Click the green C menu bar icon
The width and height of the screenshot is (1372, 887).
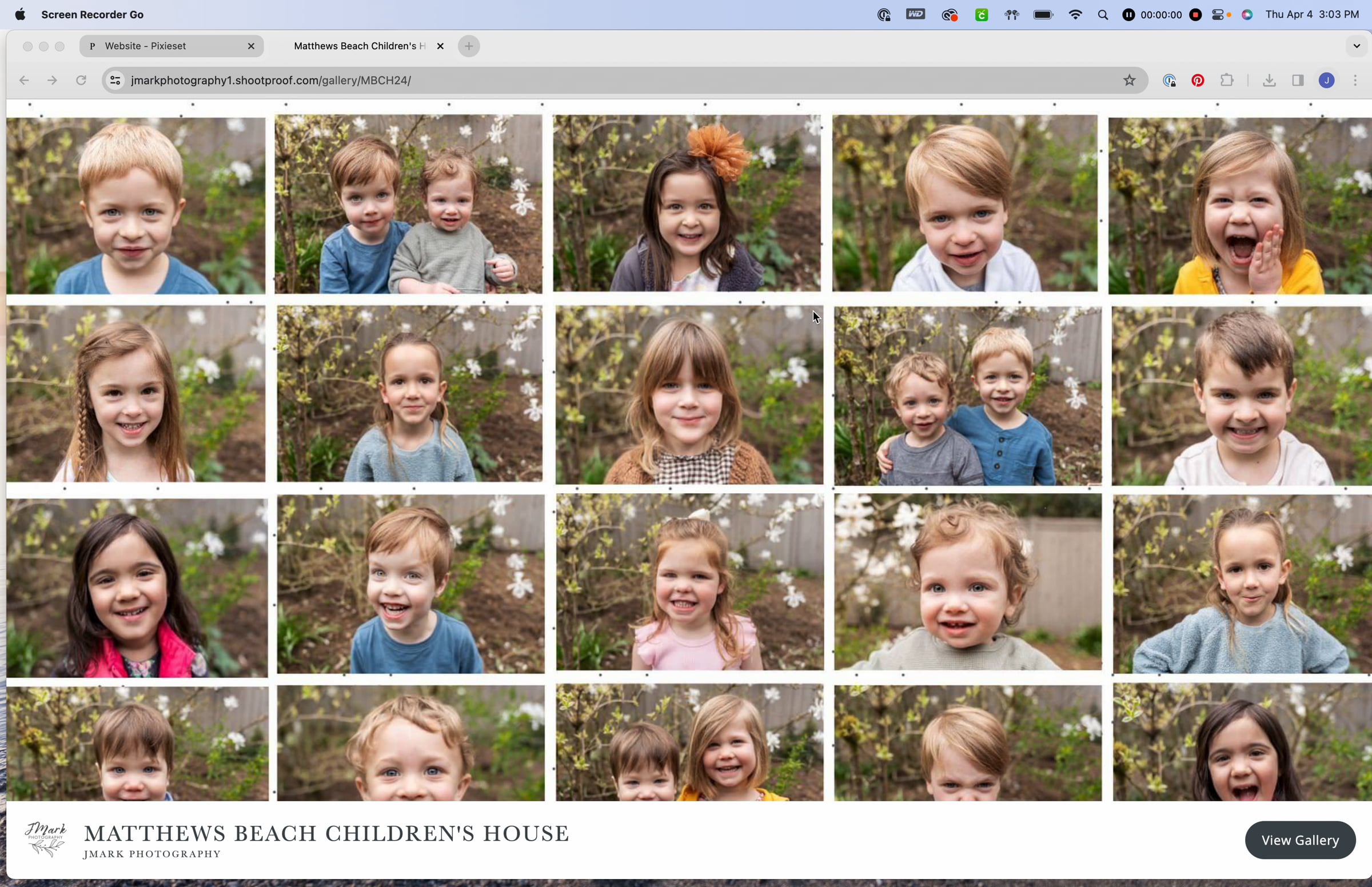(982, 15)
